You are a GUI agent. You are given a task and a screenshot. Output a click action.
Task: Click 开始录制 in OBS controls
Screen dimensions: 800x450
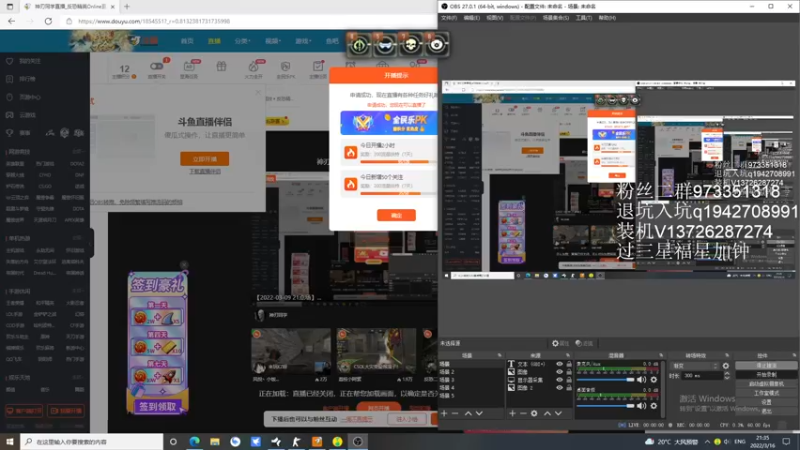pos(766,374)
